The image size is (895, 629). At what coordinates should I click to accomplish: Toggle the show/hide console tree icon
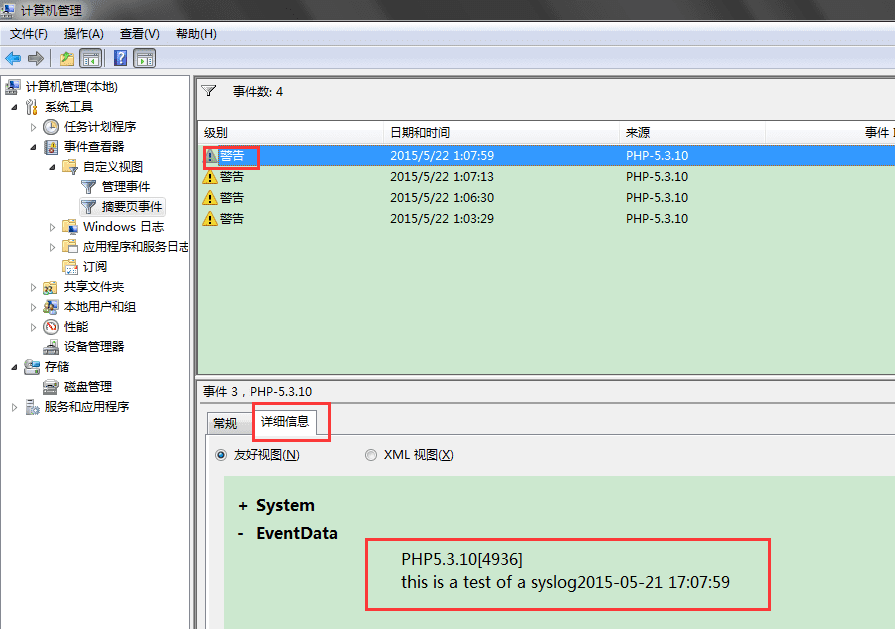(x=90, y=58)
